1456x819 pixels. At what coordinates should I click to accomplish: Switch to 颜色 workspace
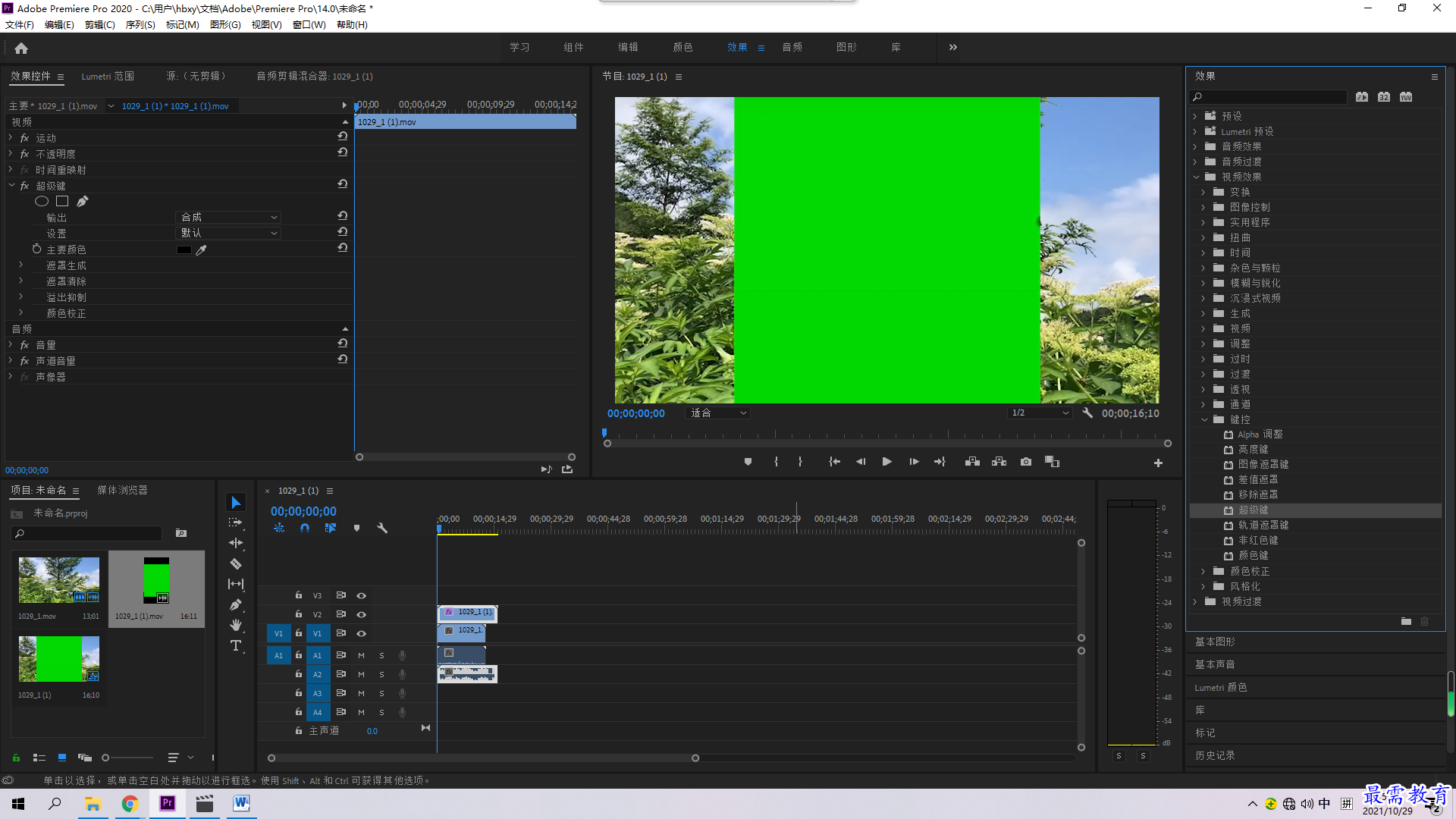[682, 47]
